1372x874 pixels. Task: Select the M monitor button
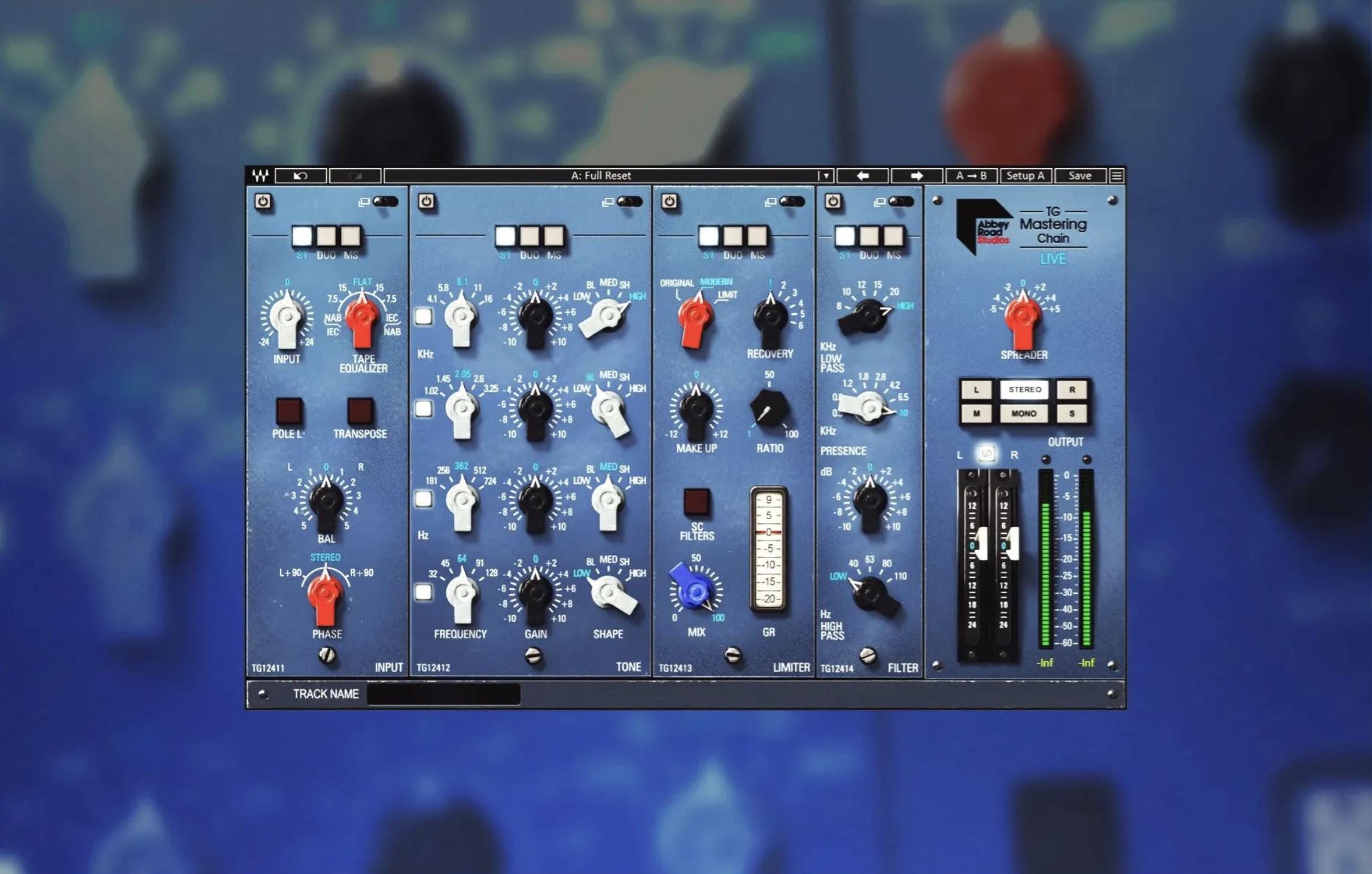point(976,414)
